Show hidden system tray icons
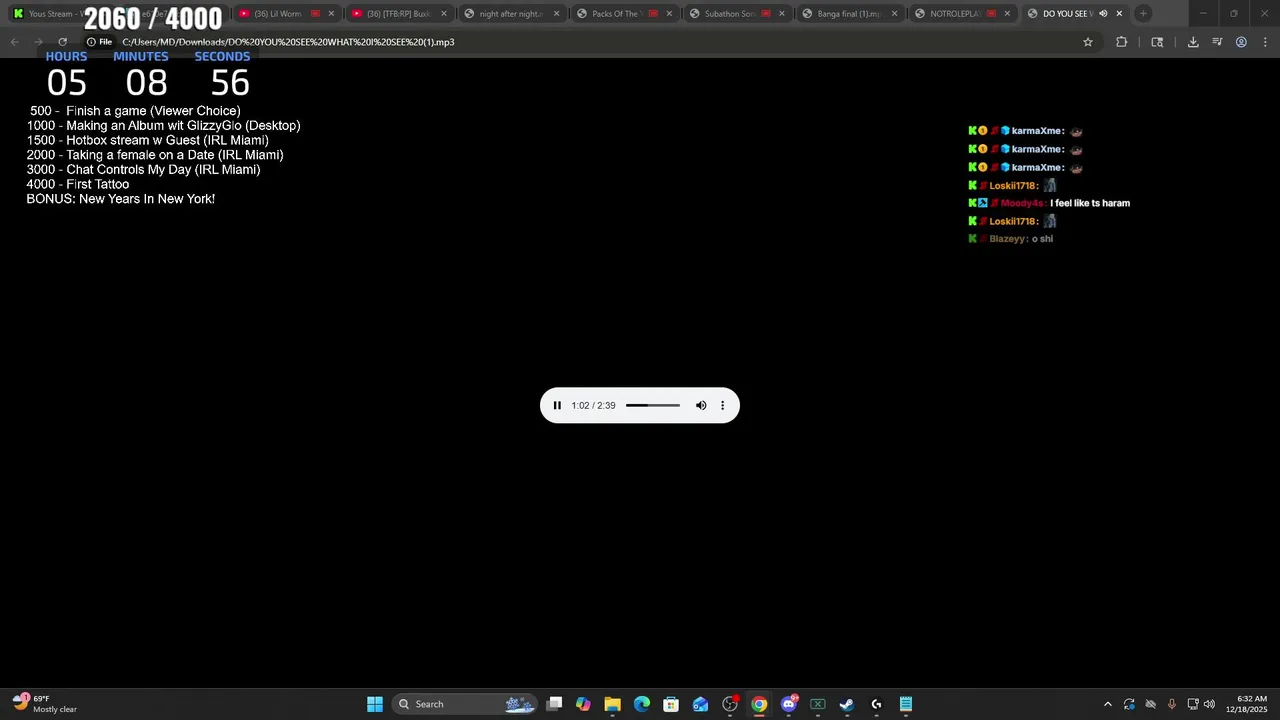Screen dimensions: 1280x720 click(x=1107, y=704)
